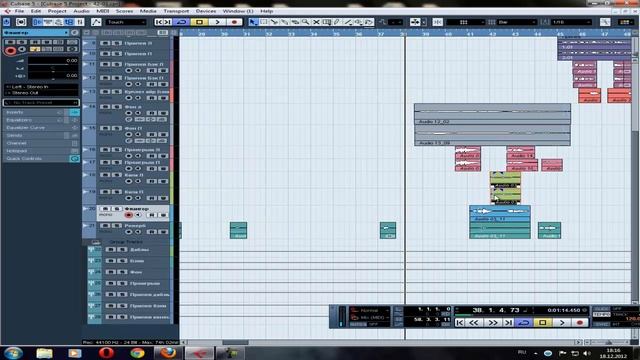Screen dimensions: 640x360
Task: Open the File menu
Action: coord(19,11)
